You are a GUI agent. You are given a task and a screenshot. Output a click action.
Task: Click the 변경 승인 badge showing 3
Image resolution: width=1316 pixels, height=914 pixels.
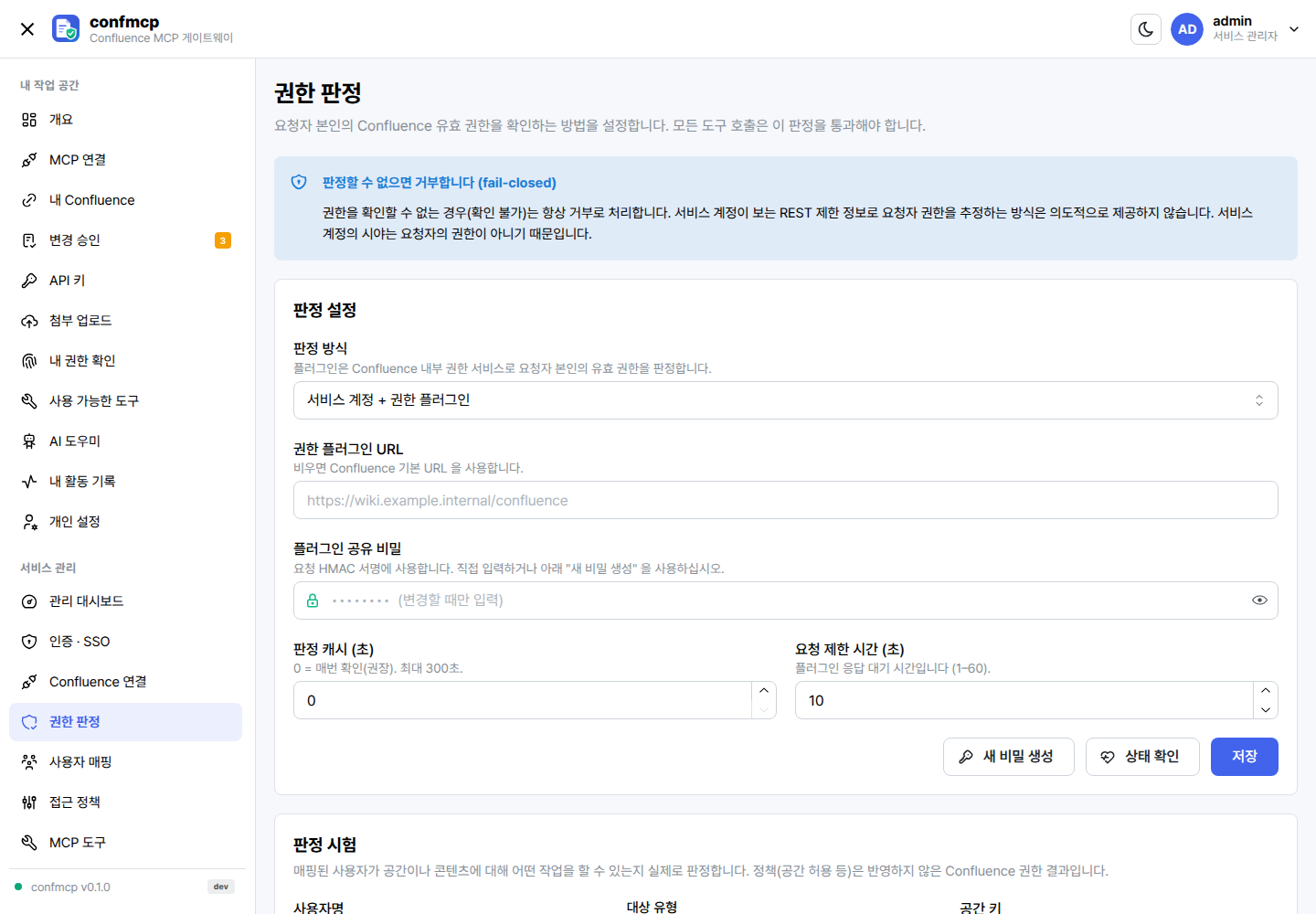coord(223,240)
